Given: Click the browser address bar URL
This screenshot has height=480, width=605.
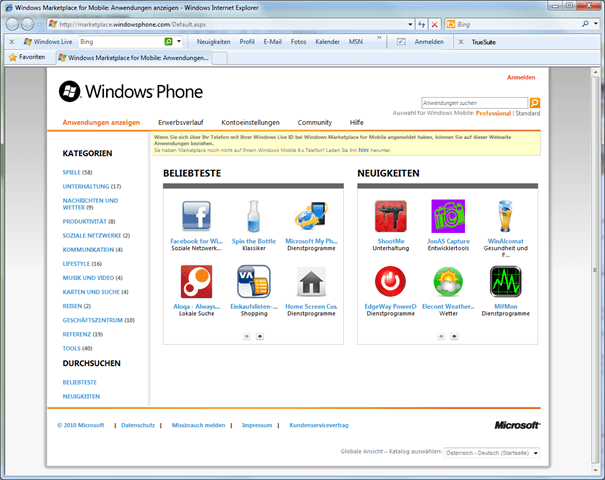Looking at the screenshot, I should coord(133,24).
